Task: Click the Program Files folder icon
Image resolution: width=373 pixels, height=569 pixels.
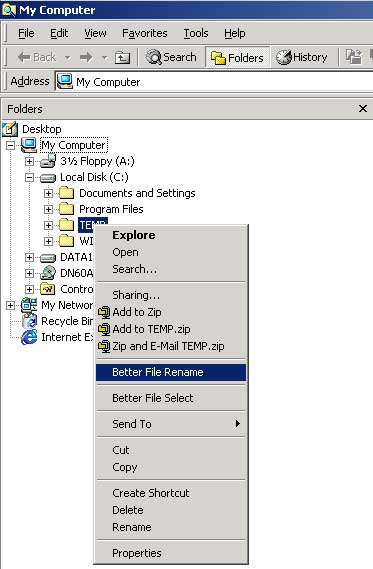Action: click(x=66, y=209)
